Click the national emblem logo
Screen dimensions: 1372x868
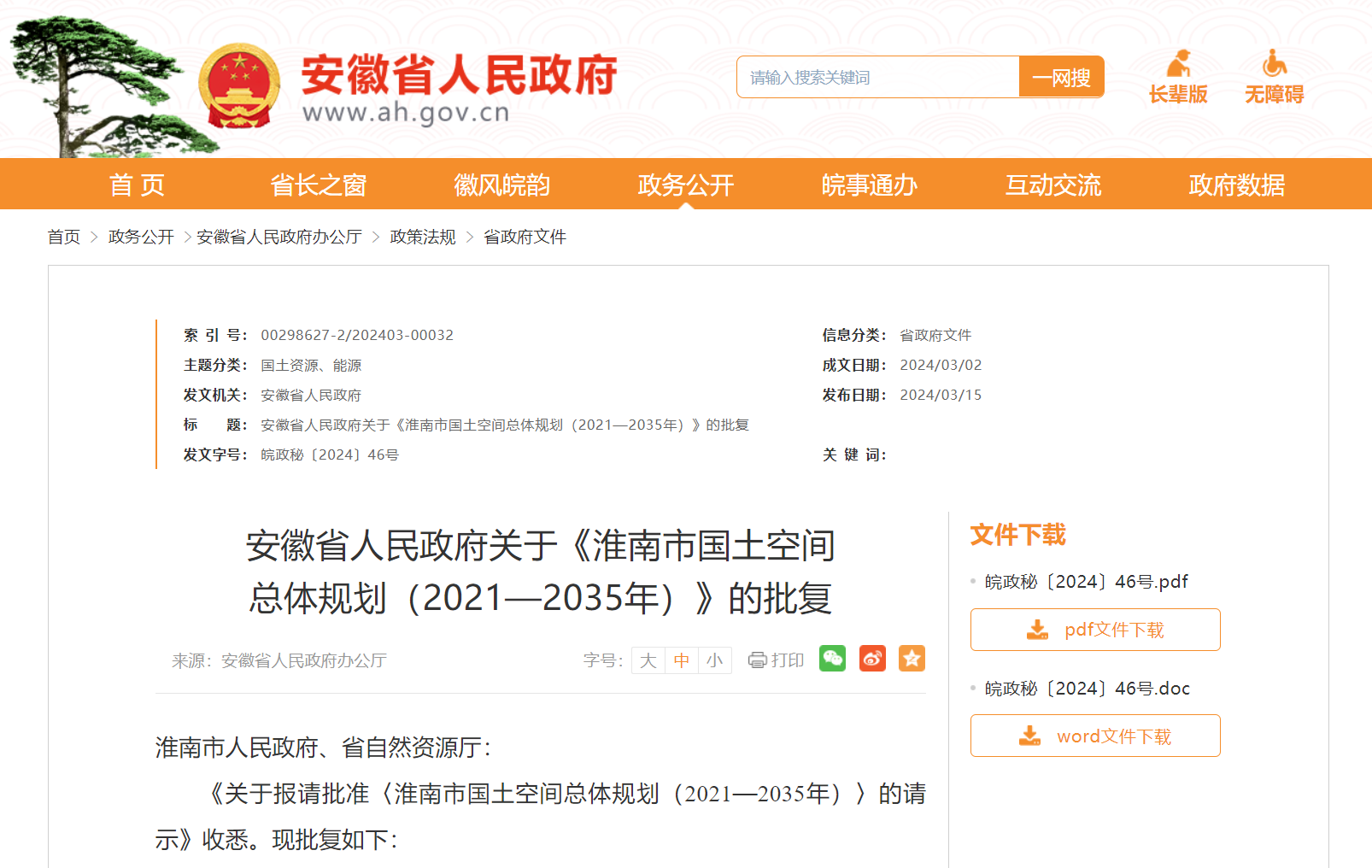click(239, 86)
